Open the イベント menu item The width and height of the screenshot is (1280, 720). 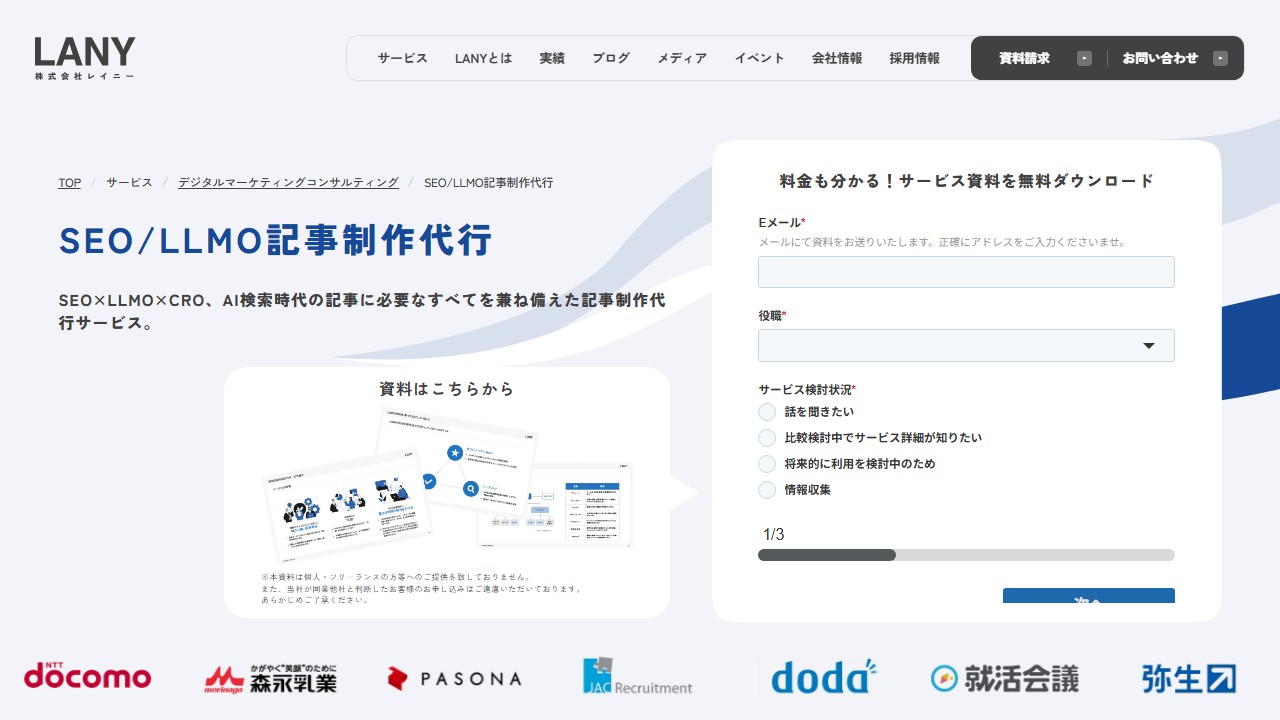(760, 58)
